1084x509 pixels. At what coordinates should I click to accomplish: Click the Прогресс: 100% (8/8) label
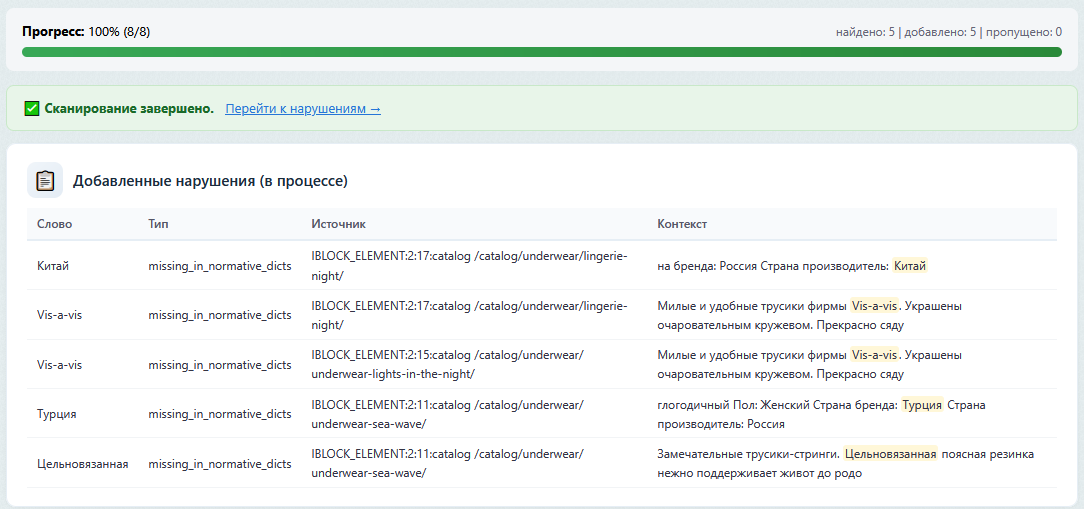pyautogui.click(x=86, y=31)
